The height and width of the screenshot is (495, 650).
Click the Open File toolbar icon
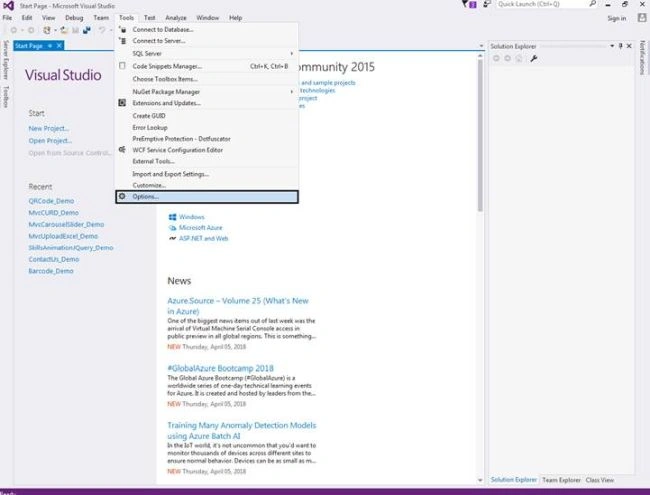[64, 30]
